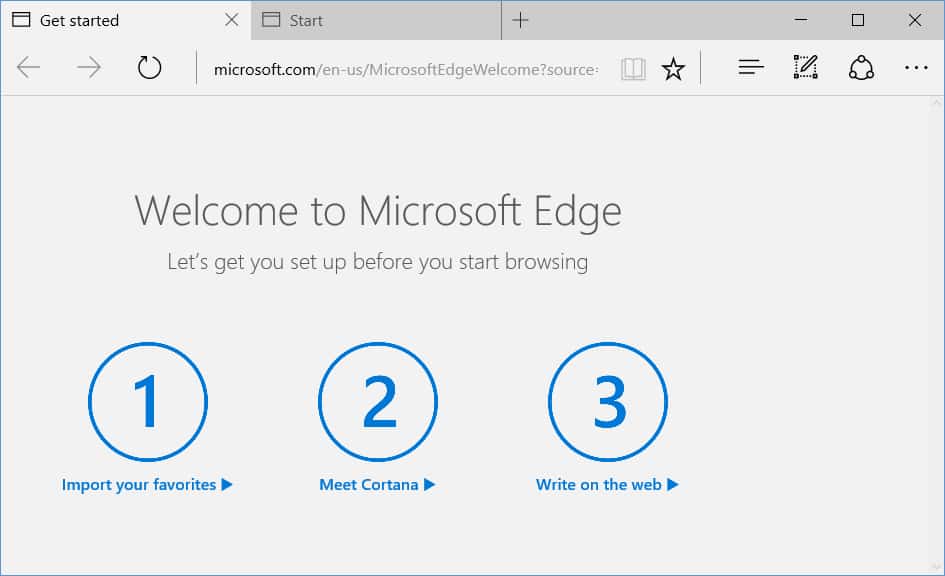Image resolution: width=945 pixels, height=576 pixels.
Task: Make a Web Note with pen icon
Action: point(806,67)
